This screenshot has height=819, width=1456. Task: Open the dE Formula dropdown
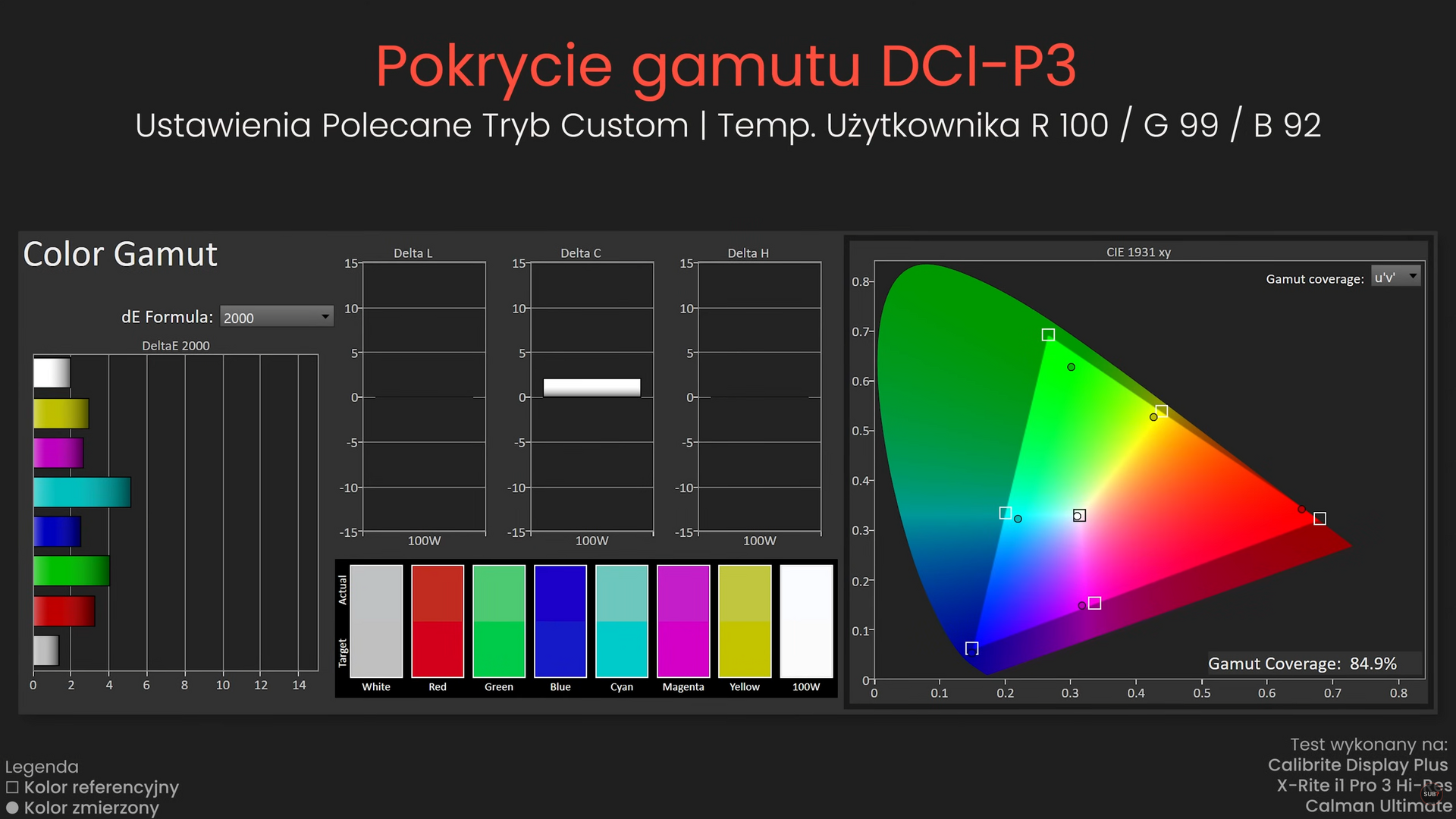tap(276, 317)
